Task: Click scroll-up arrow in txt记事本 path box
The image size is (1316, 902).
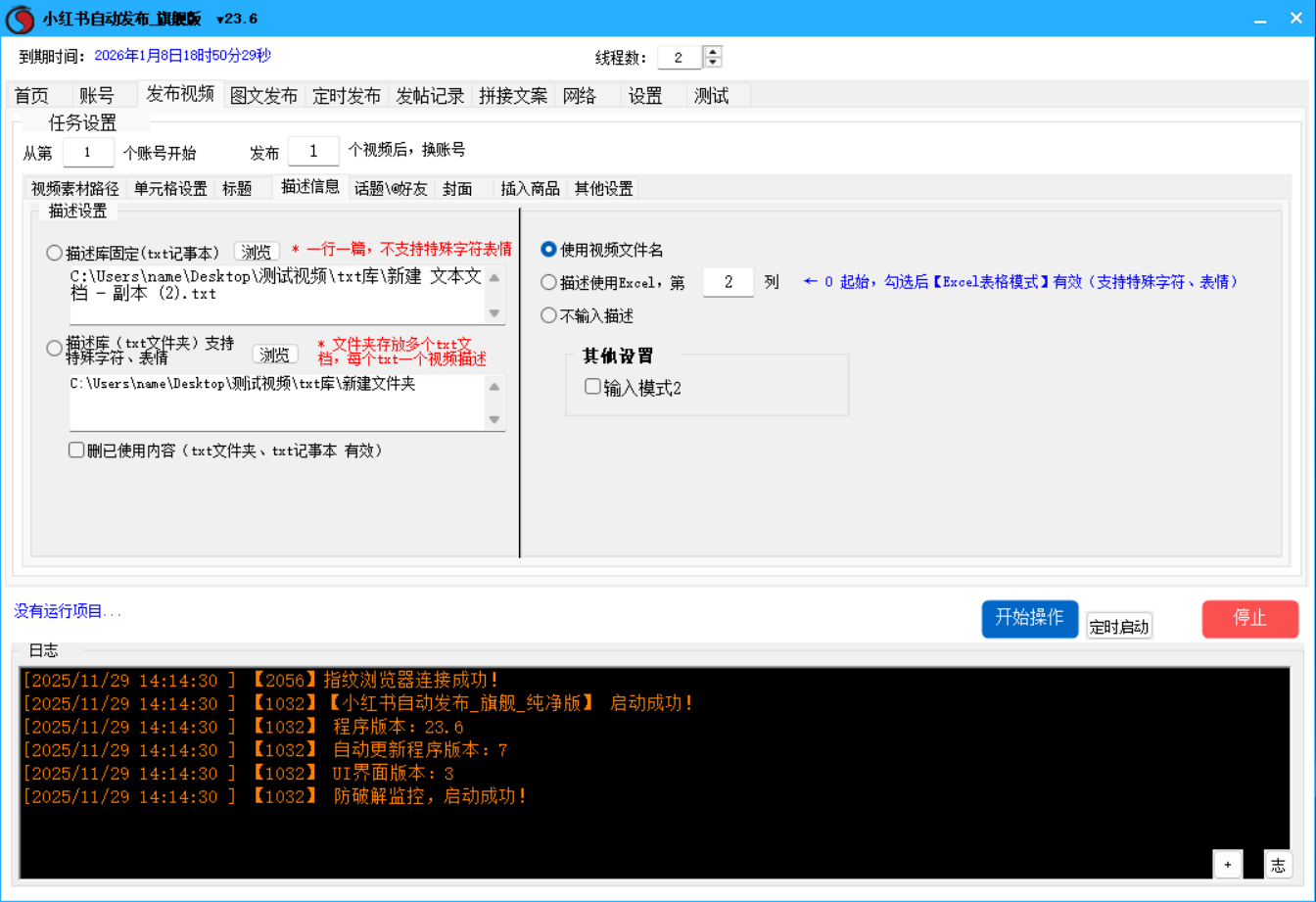Action: [494, 277]
